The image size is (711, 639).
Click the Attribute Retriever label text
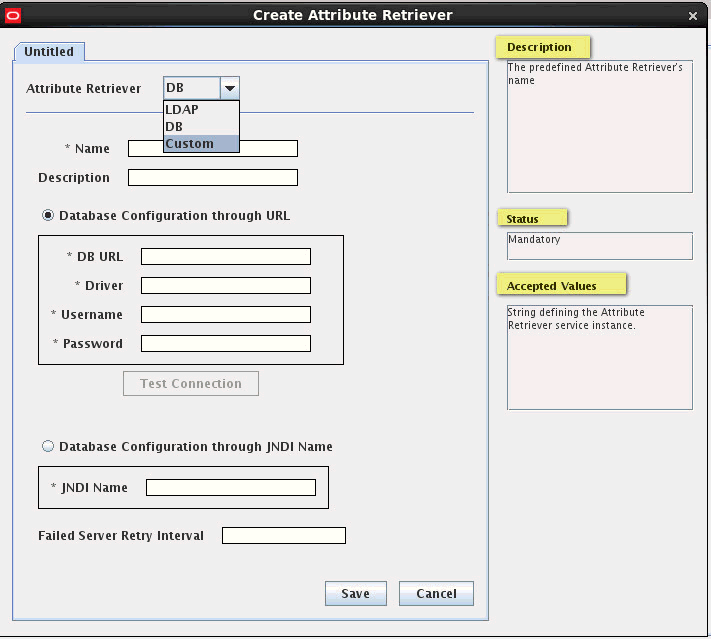pos(83,88)
